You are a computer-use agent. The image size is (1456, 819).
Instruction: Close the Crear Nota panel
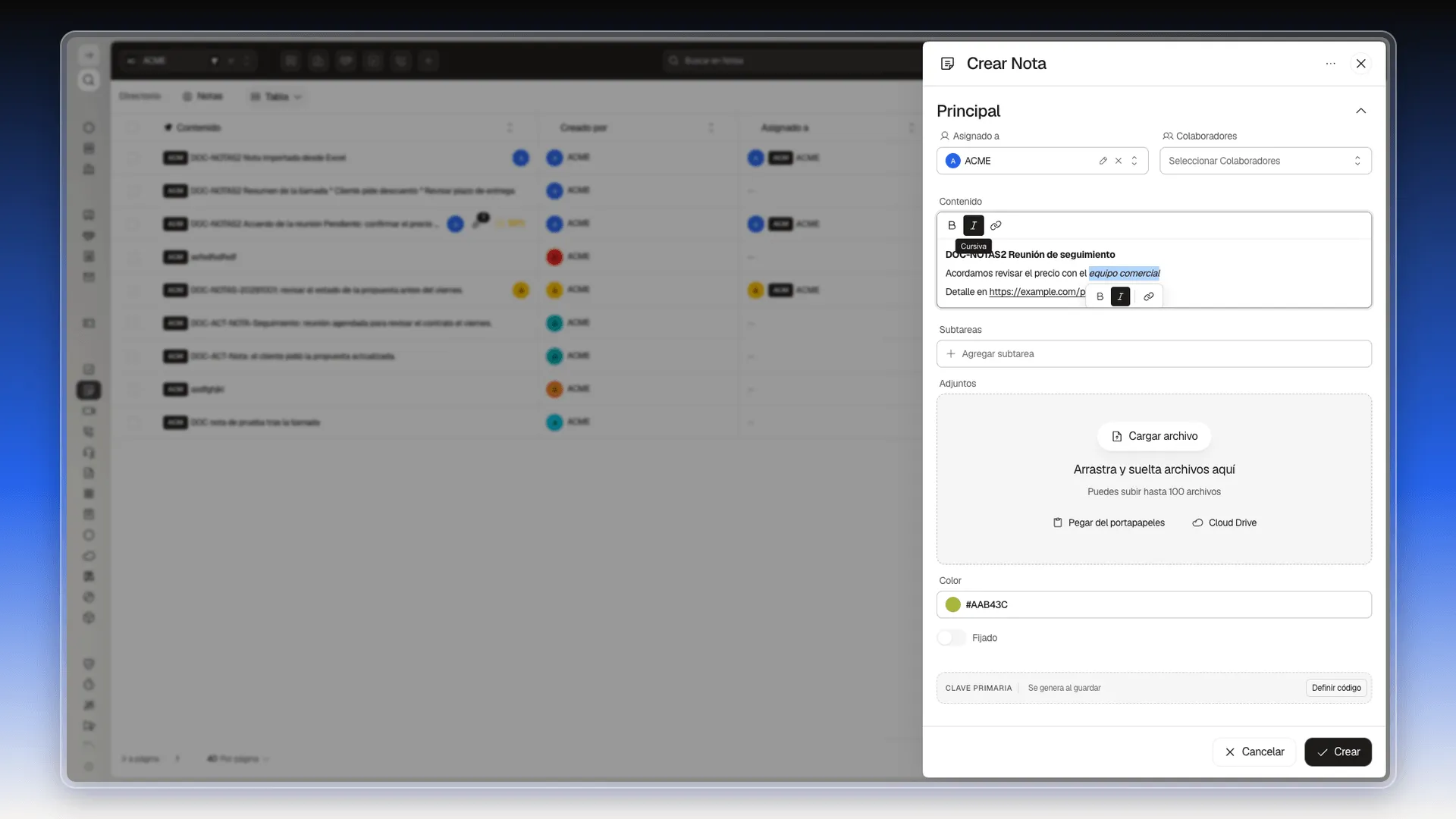(1361, 64)
